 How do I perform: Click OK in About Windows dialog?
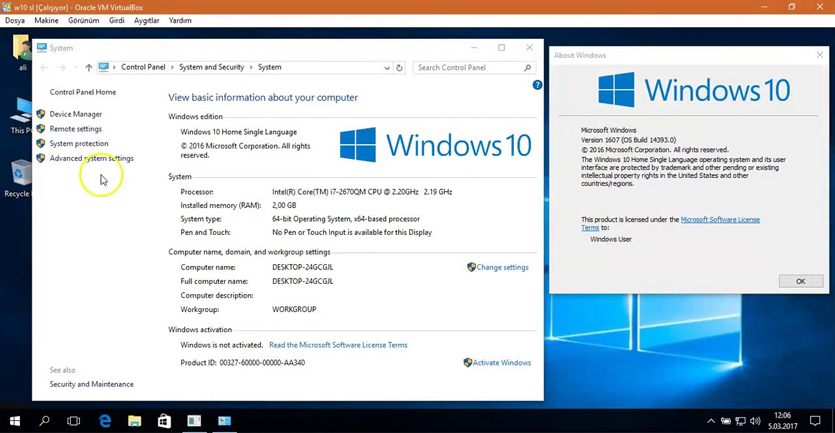pos(801,281)
